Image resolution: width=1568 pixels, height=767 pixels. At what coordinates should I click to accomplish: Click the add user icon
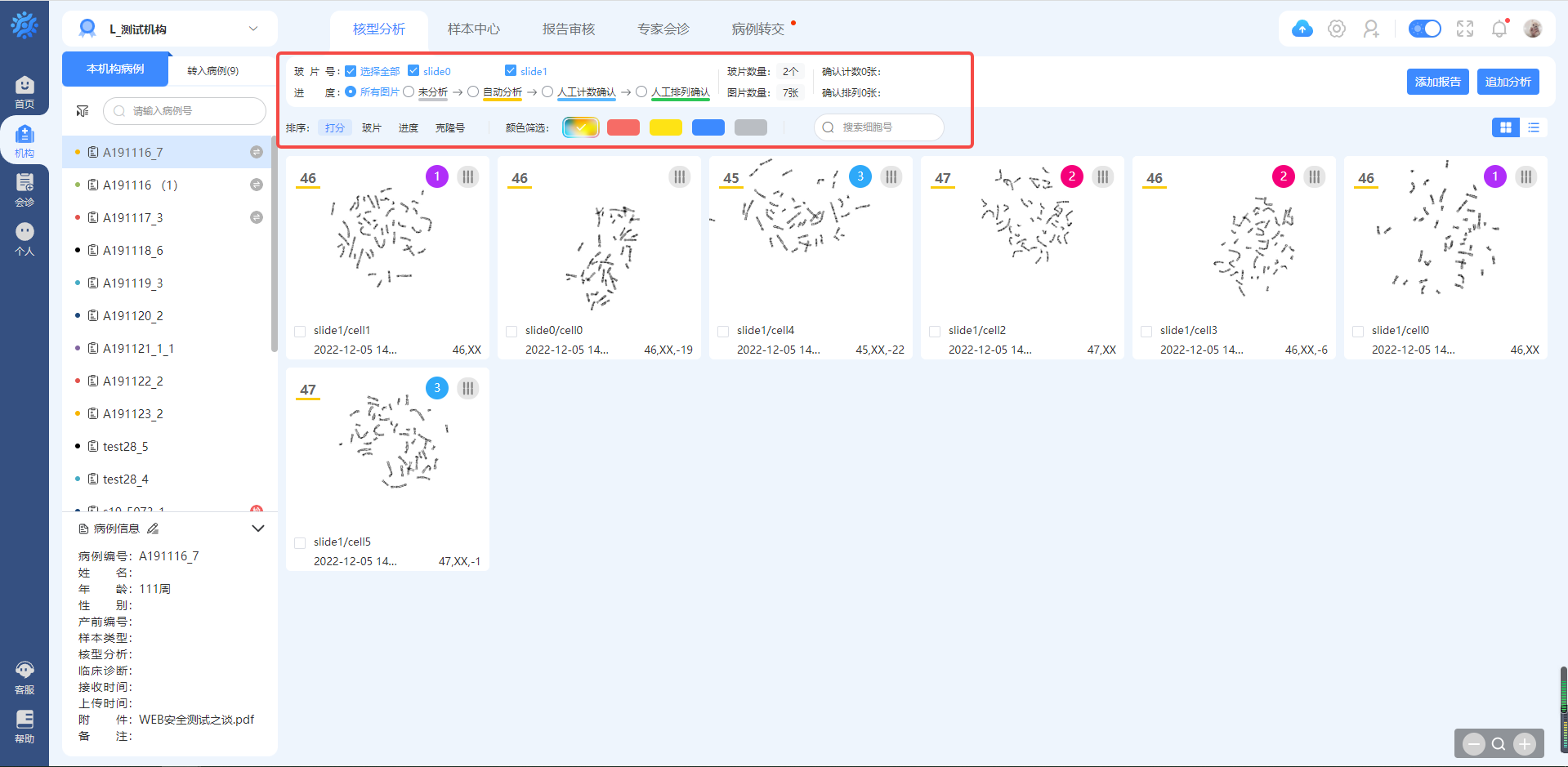pos(1371,29)
